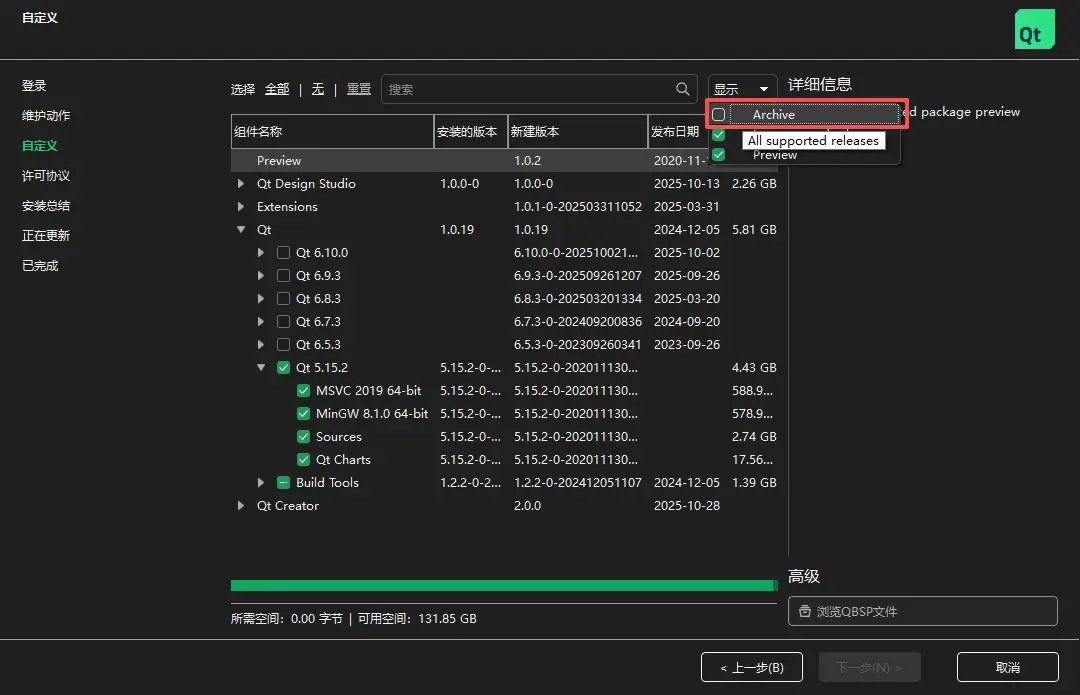Select the Archive menu entry
Viewport: 1080px width, 695px height.
pos(805,114)
